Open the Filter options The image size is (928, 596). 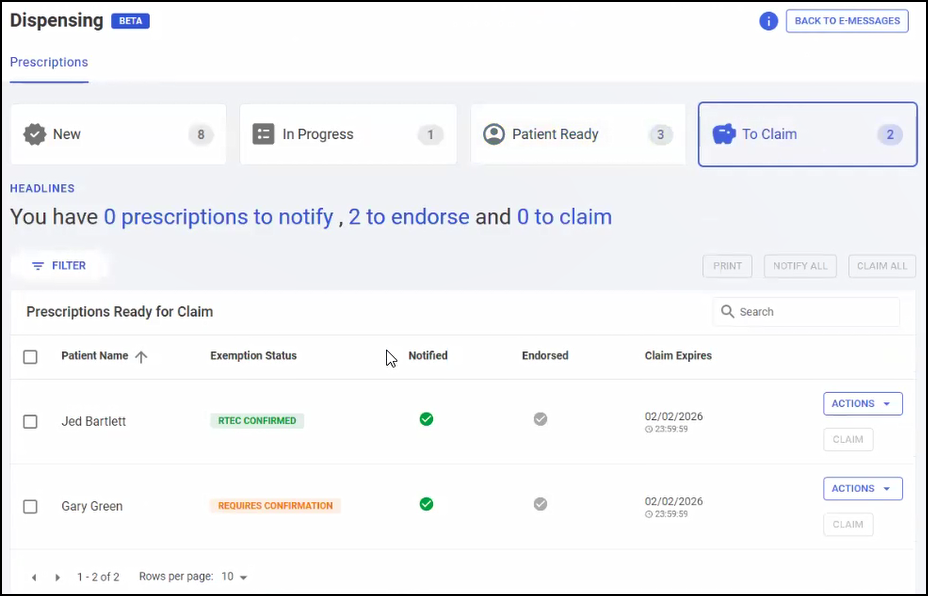(59, 266)
